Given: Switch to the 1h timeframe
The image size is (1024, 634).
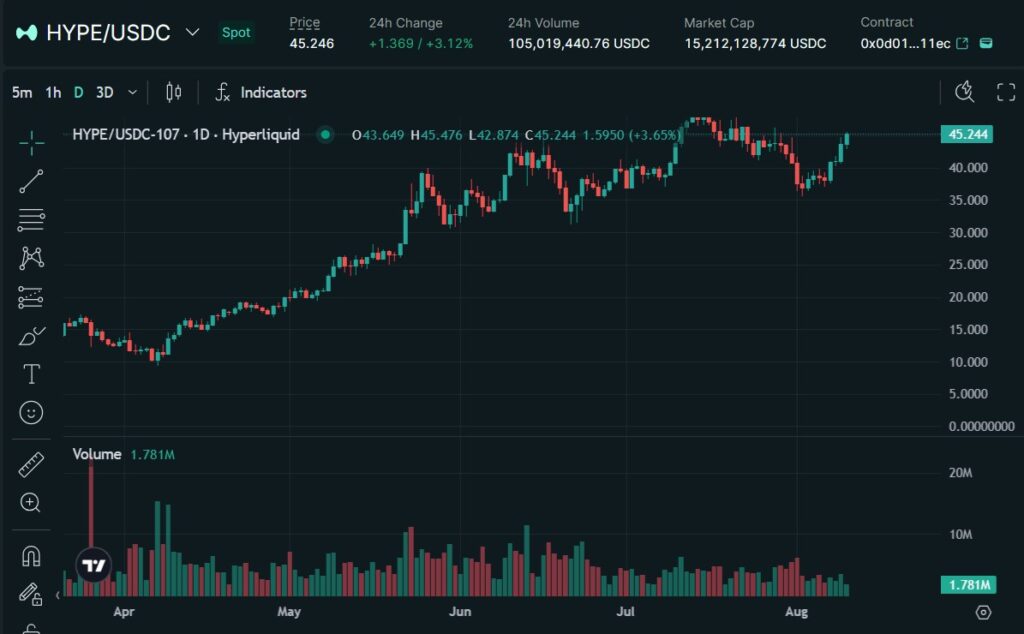Looking at the screenshot, I should point(54,92).
